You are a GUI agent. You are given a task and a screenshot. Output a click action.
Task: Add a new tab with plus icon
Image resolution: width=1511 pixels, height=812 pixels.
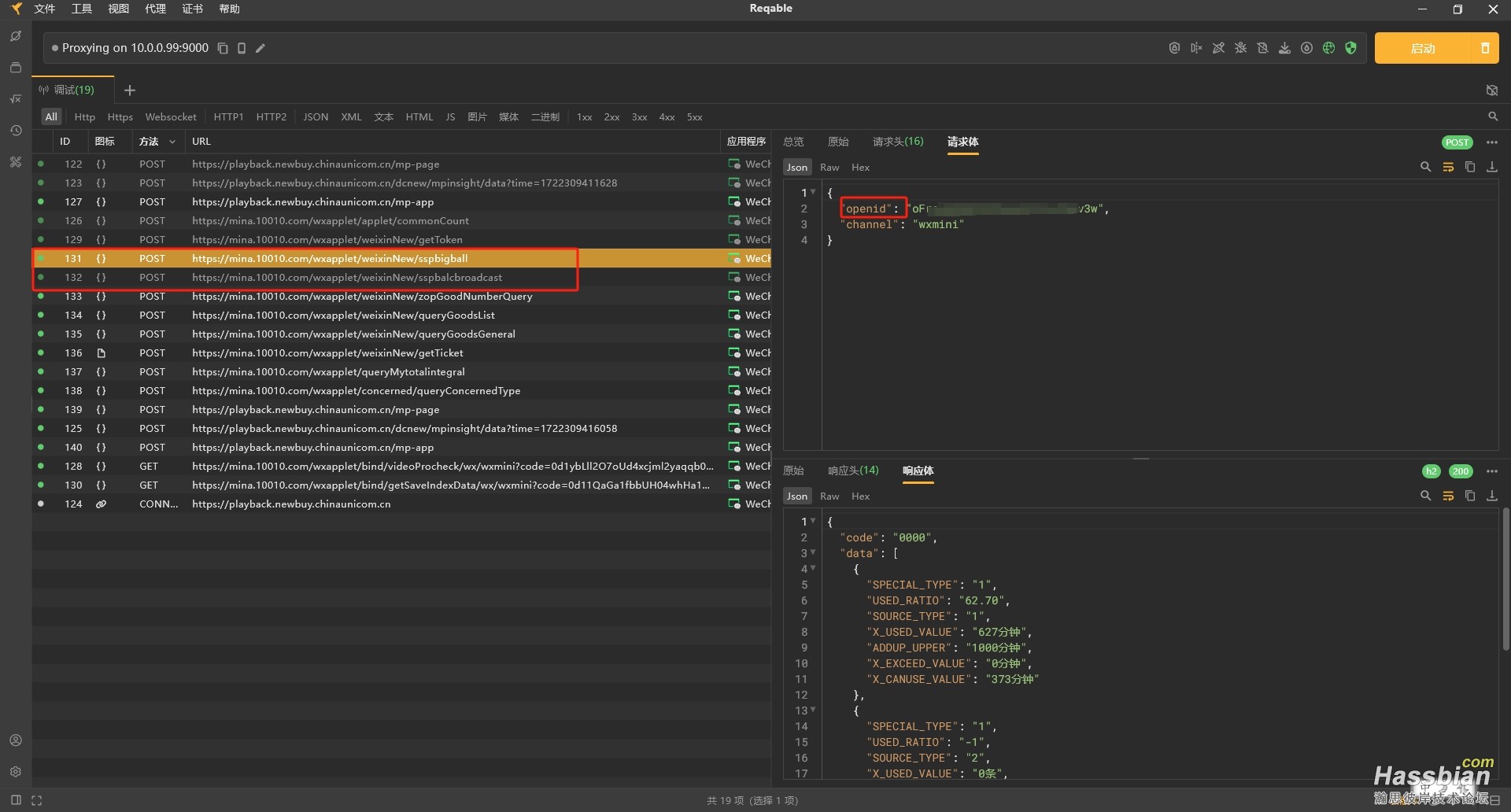pos(130,90)
